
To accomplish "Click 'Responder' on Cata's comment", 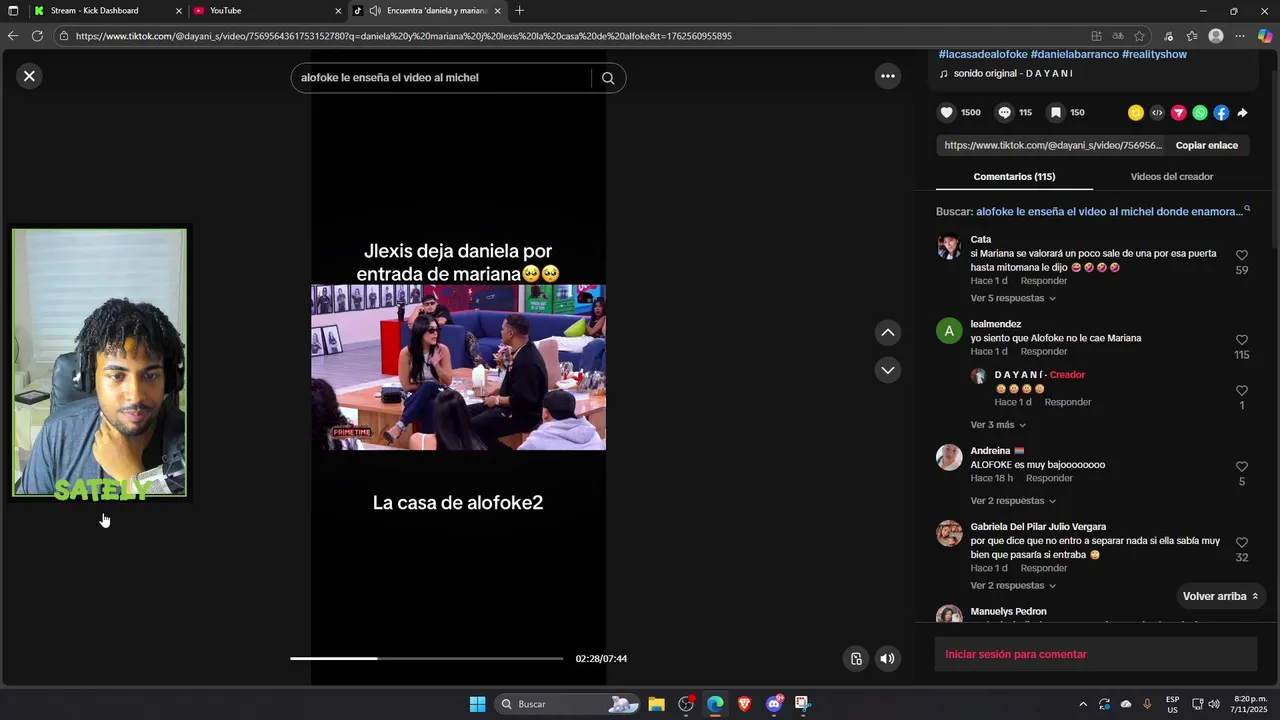I will click(x=1043, y=281).
